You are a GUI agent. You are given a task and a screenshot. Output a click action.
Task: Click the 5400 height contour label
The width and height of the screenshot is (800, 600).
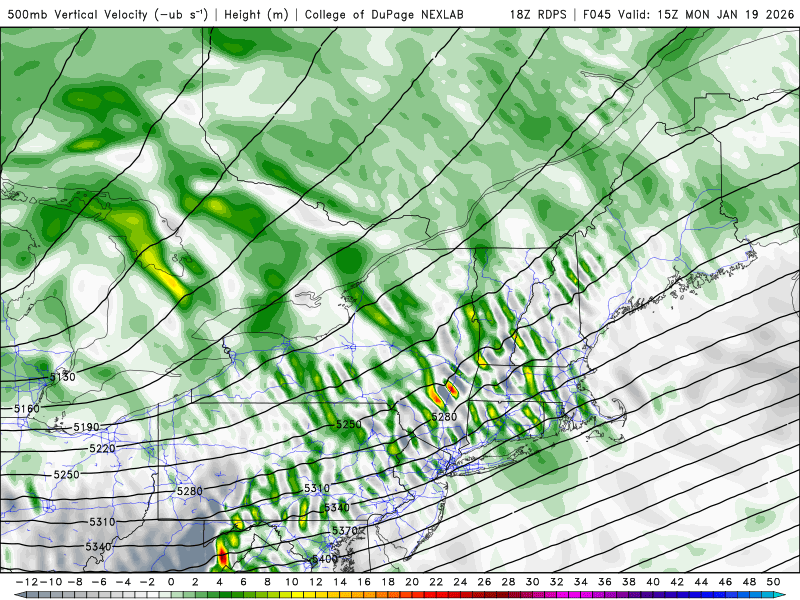(x=324, y=559)
